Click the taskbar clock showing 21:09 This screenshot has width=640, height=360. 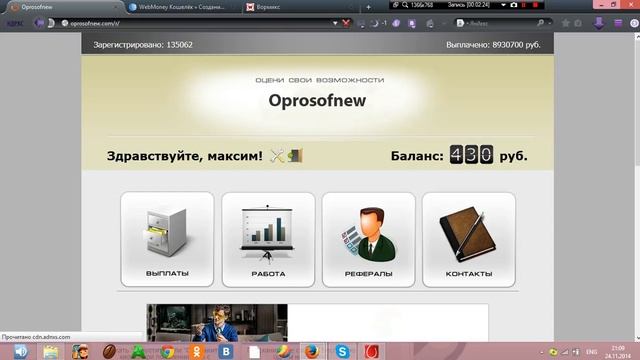pos(618,352)
